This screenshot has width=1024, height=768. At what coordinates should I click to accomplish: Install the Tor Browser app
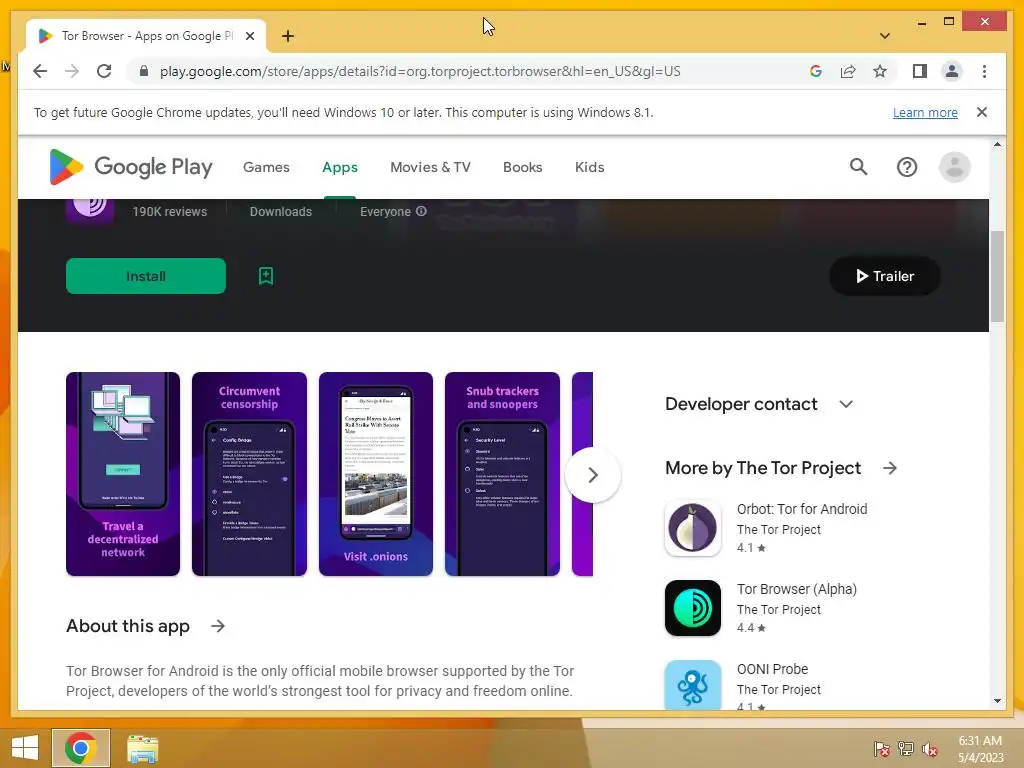(146, 276)
